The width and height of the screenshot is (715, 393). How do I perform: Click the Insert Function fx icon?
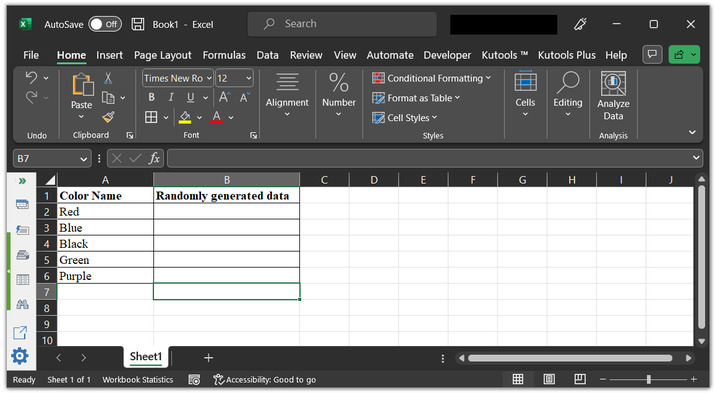pos(154,158)
